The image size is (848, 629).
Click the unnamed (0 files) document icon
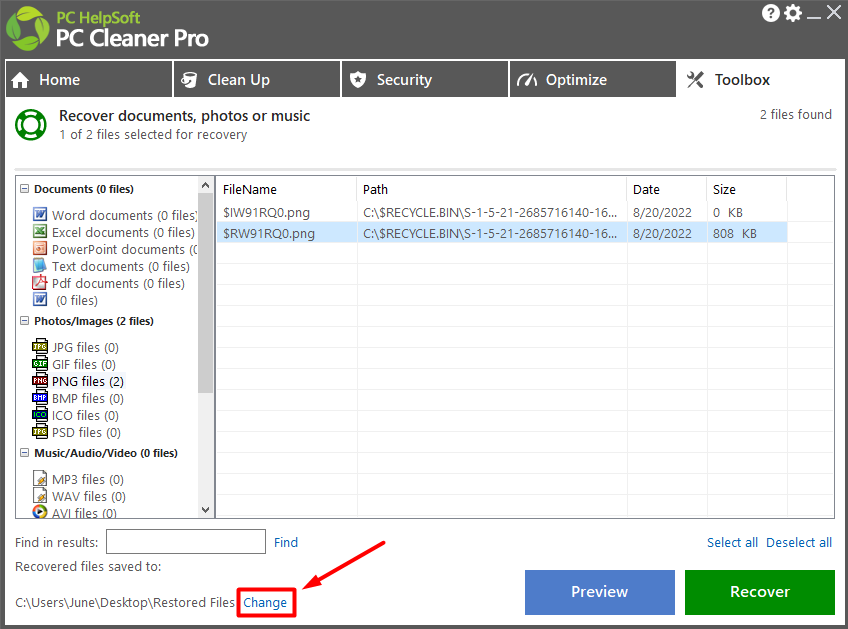[39, 299]
